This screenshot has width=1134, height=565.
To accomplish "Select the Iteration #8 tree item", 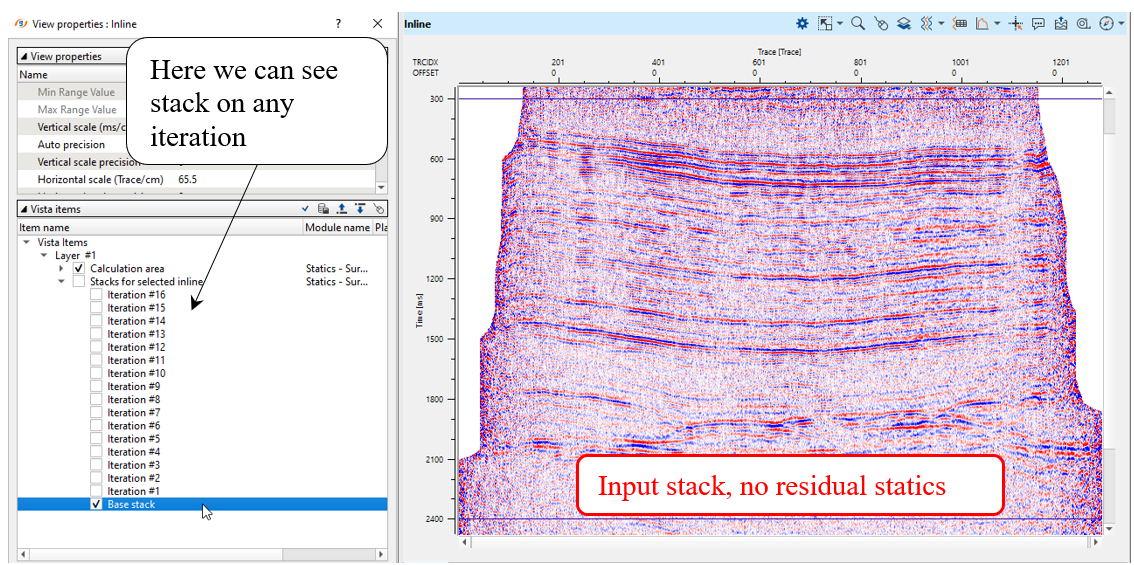I will point(134,400).
